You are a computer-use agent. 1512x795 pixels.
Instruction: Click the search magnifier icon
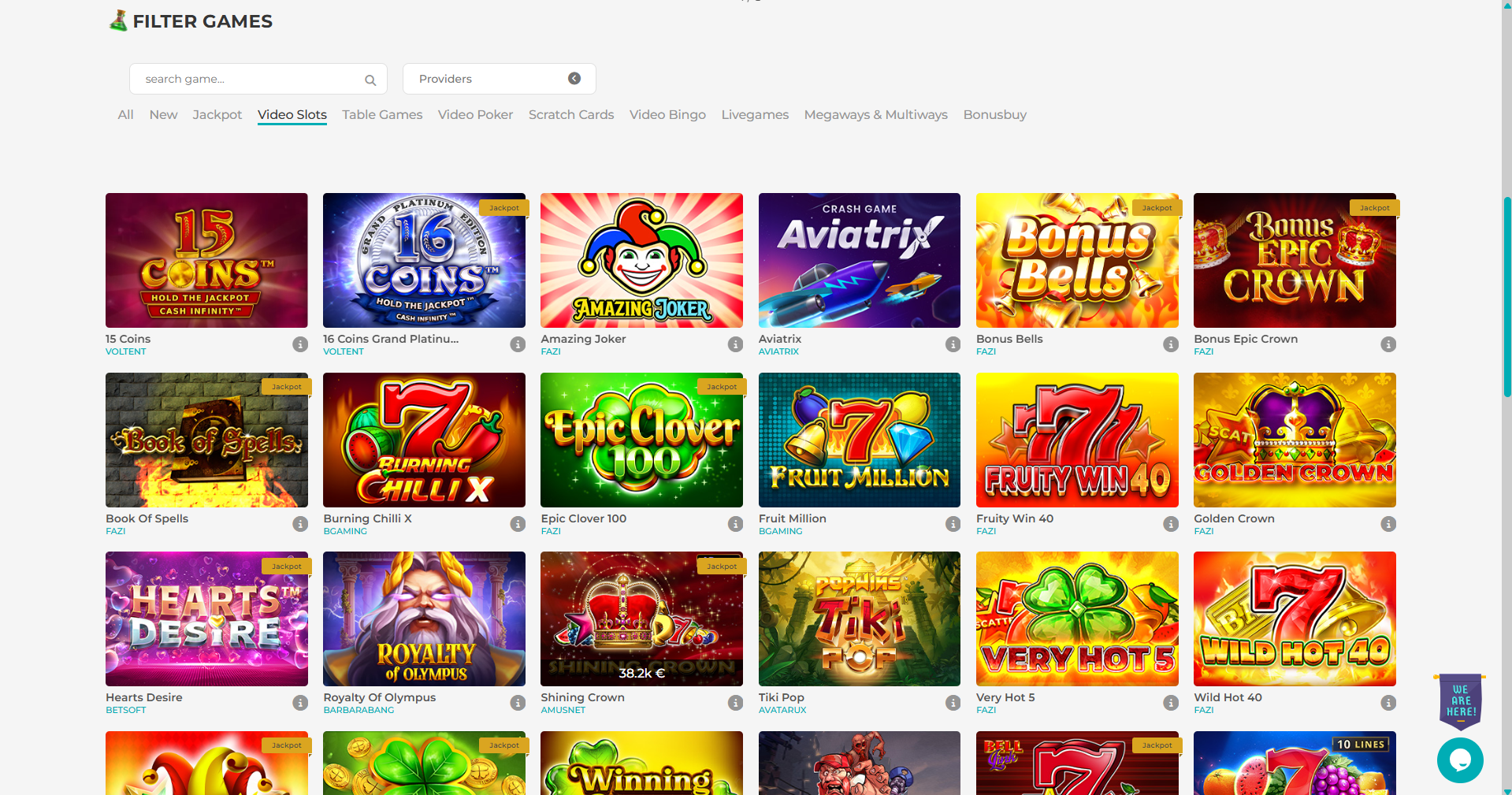click(370, 80)
